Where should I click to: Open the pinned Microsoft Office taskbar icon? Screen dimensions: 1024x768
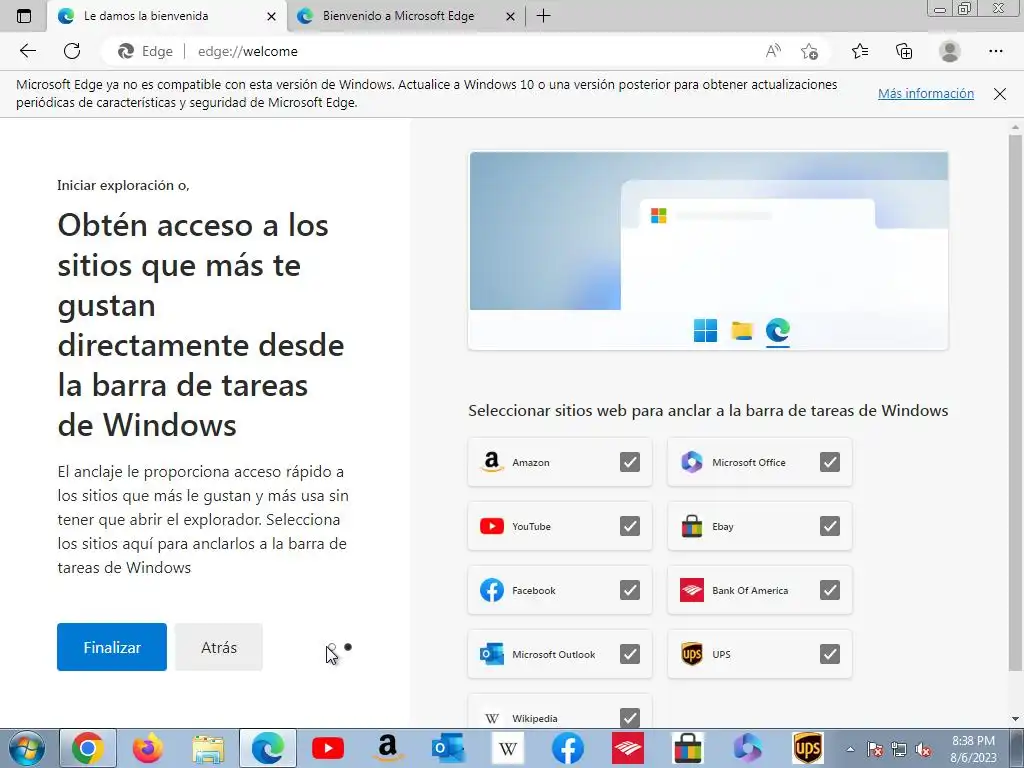tap(748, 748)
